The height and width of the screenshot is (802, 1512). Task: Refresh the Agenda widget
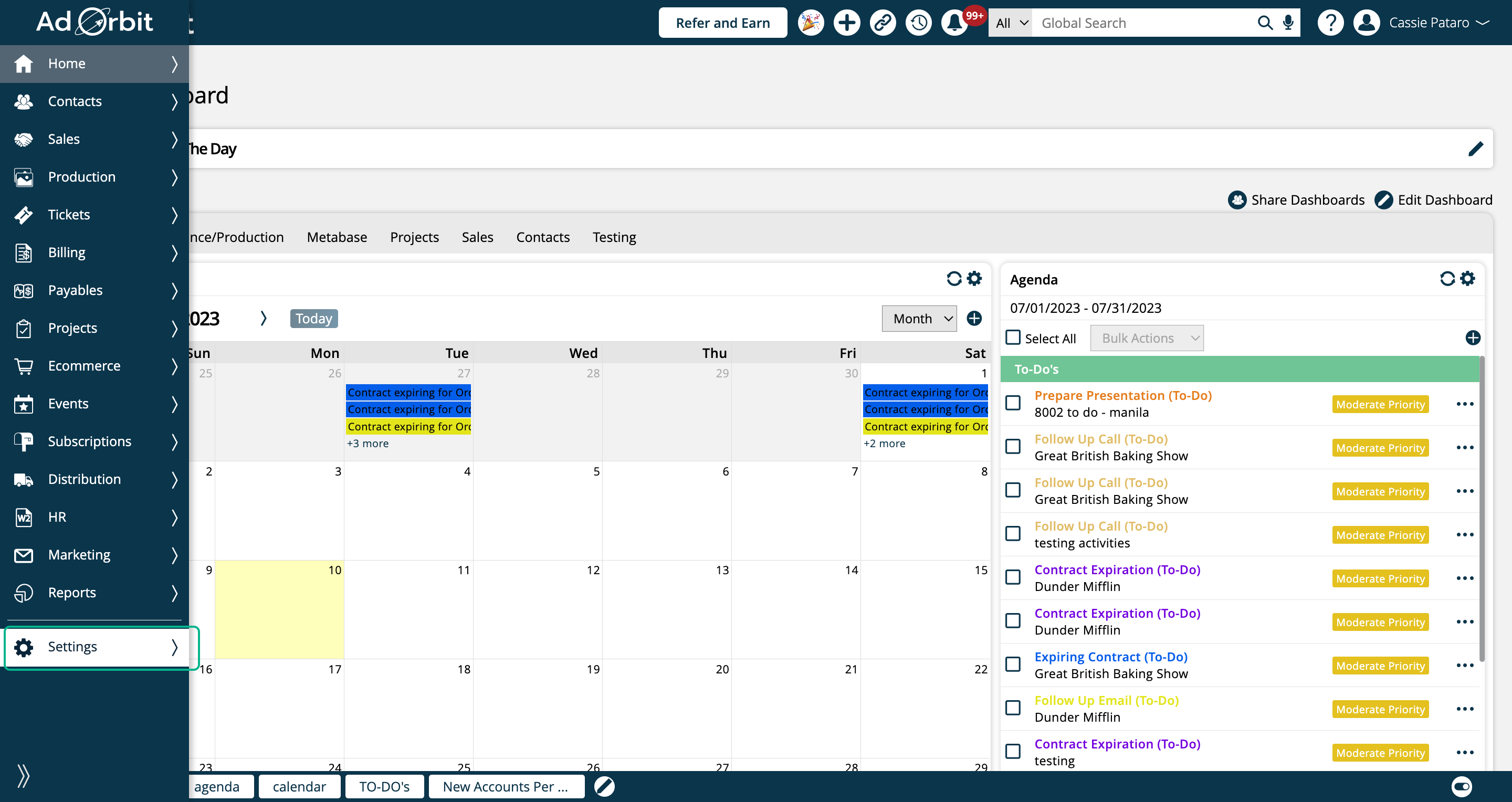click(x=1447, y=279)
